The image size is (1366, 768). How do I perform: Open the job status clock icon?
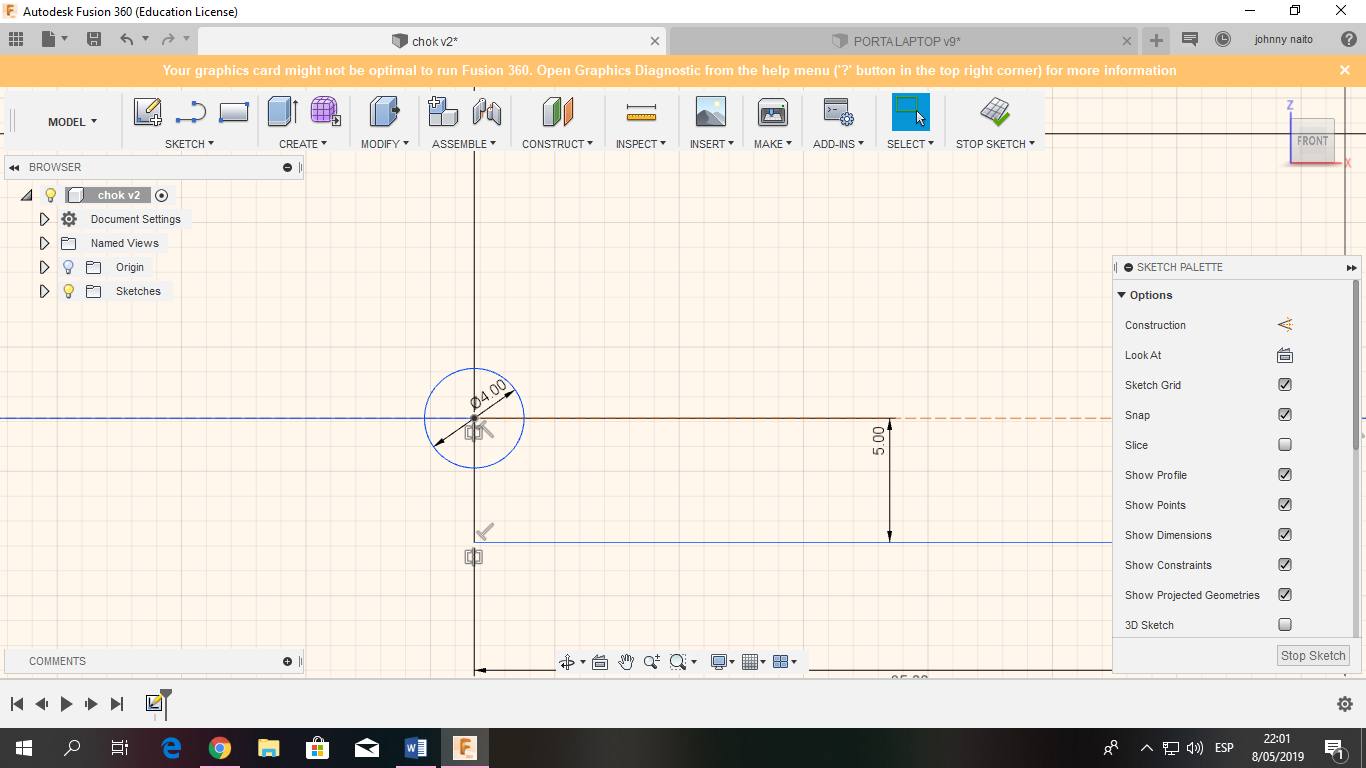coord(1223,40)
